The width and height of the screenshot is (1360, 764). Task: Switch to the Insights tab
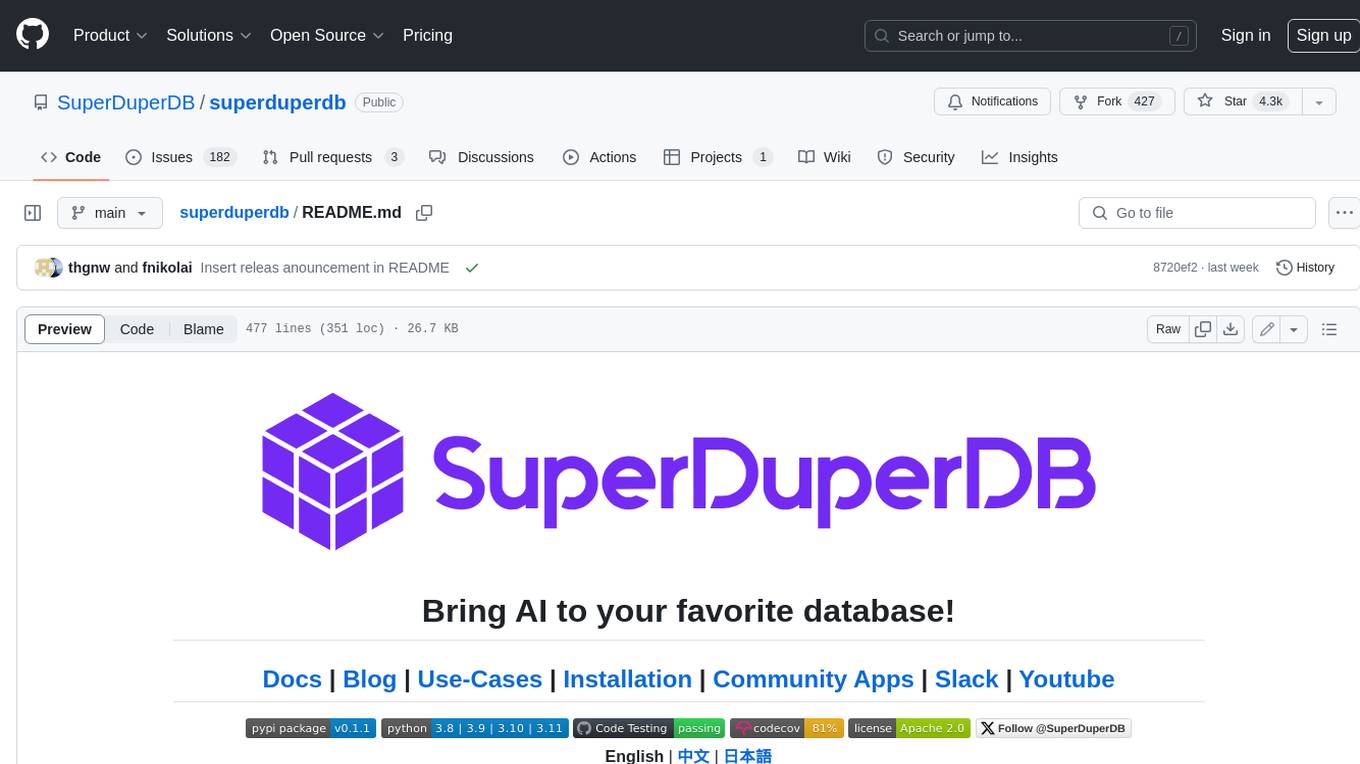[1020, 157]
